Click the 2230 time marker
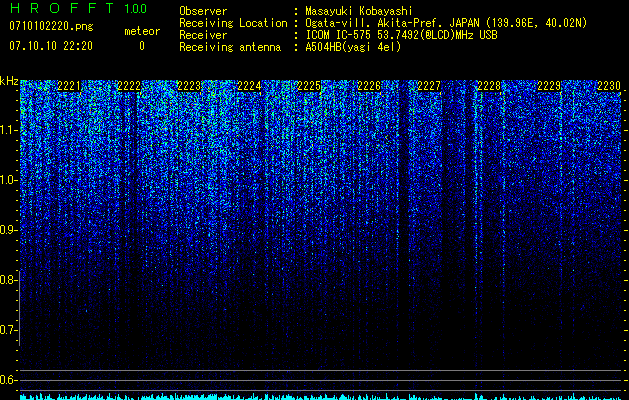The image size is (629, 400). click(609, 86)
